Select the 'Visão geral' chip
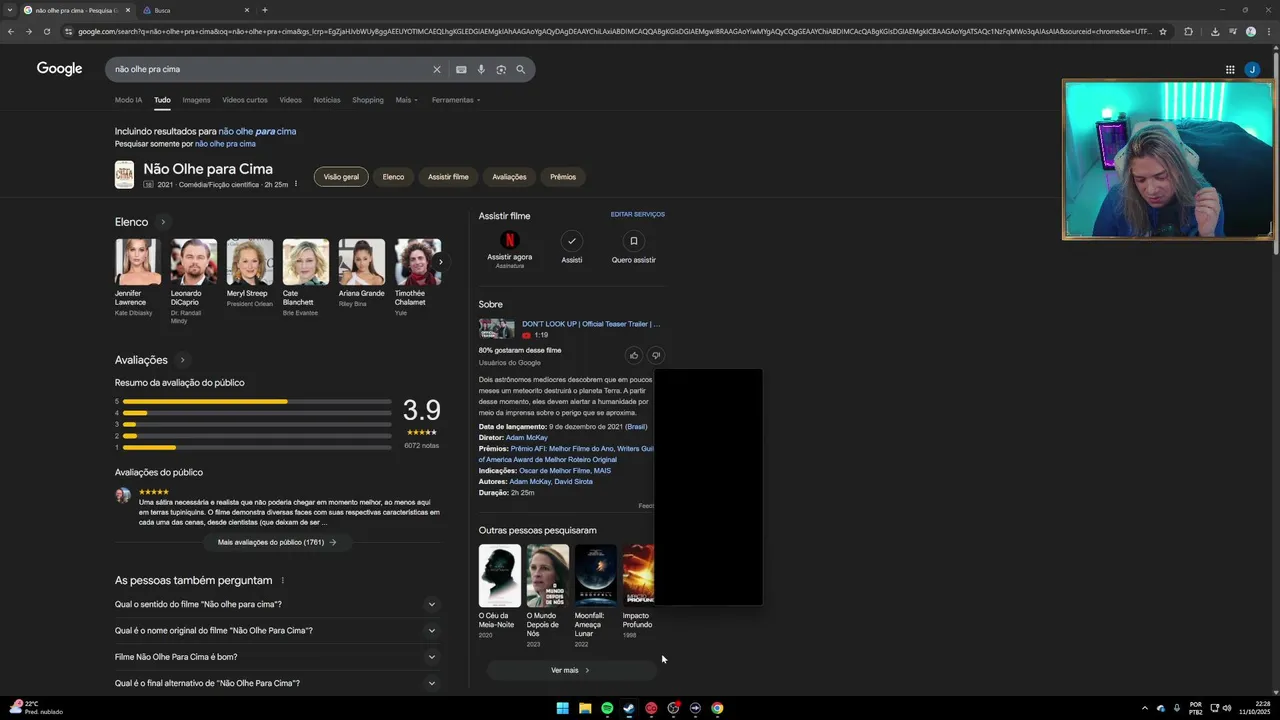 (x=341, y=177)
